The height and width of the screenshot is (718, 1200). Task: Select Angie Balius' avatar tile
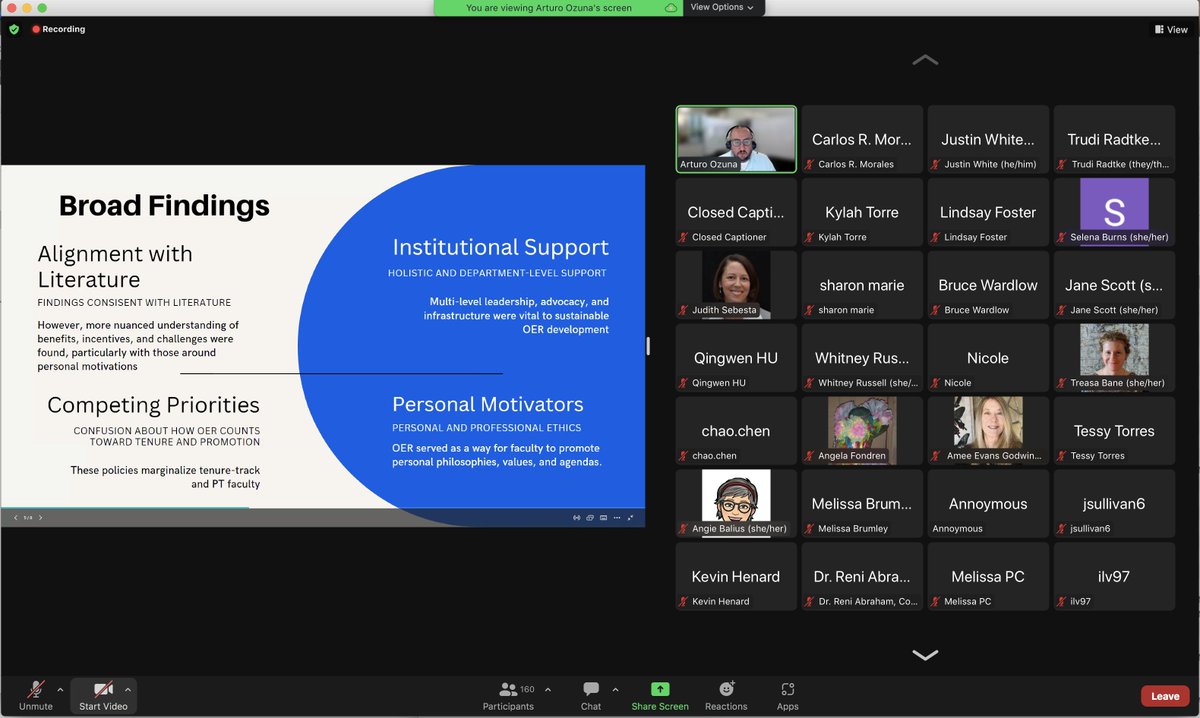click(736, 504)
